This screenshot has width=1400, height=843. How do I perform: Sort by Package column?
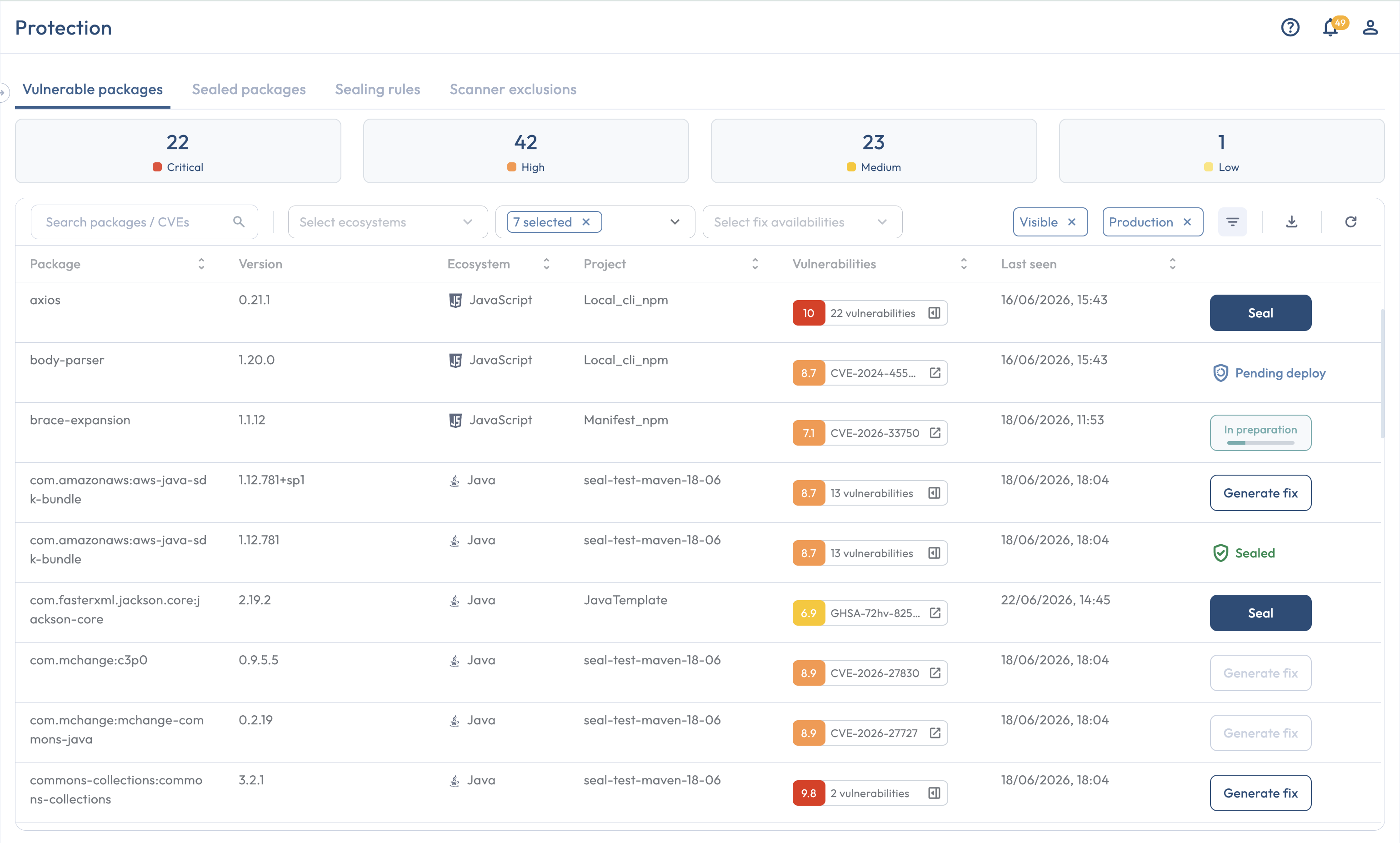coord(201,264)
